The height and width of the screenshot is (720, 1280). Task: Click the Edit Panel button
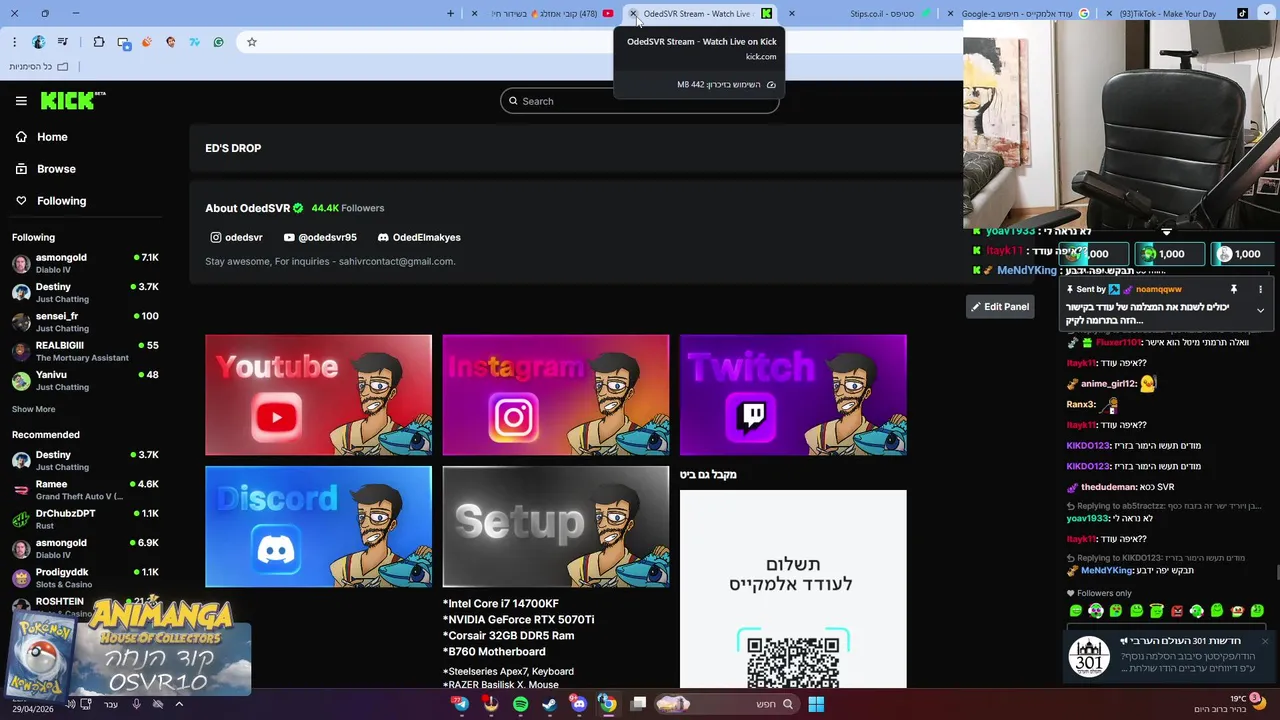click(x=999, y=306)
